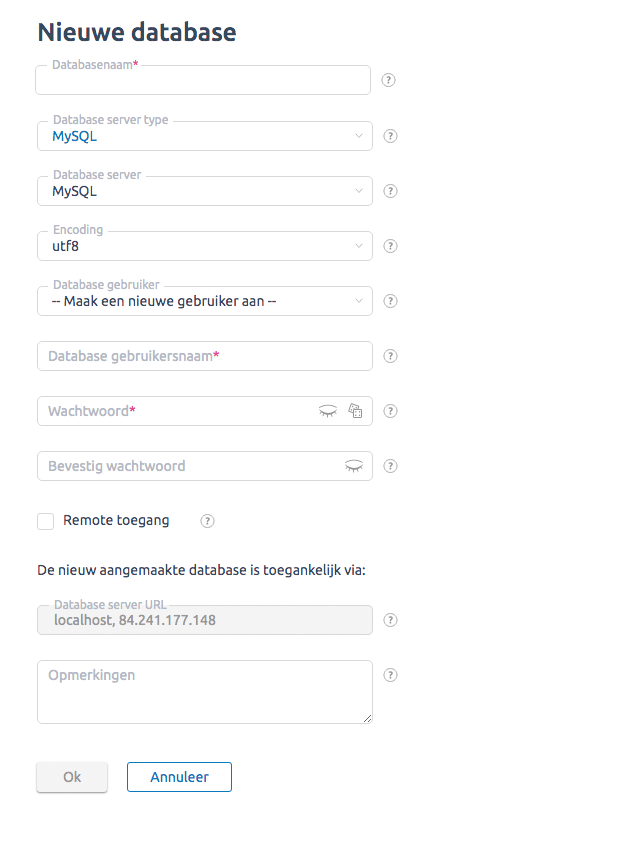Generate random password with dice icon

pos(355,411)
